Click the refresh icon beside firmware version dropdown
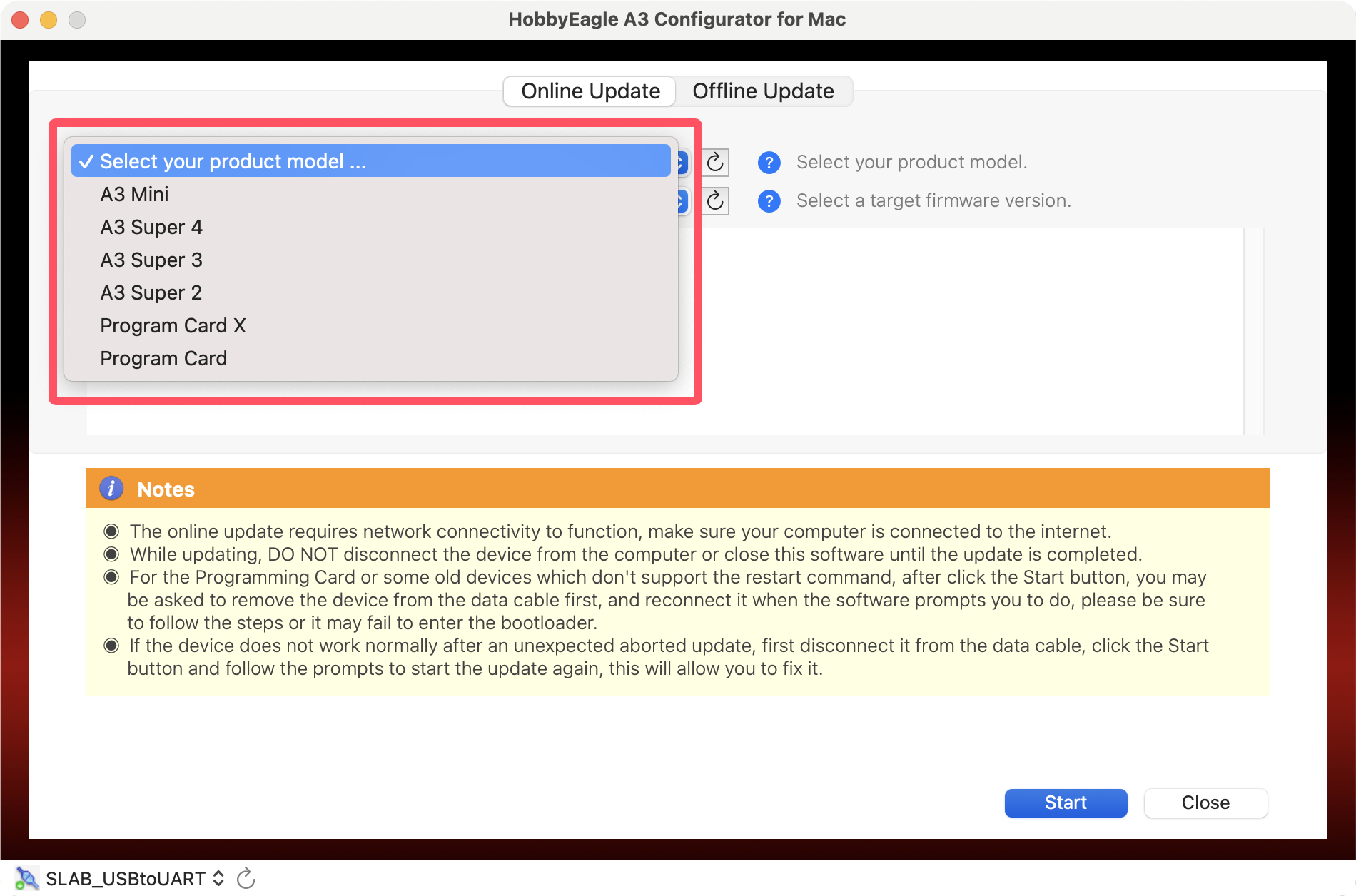1356x896 pixels. coord(715,201)
